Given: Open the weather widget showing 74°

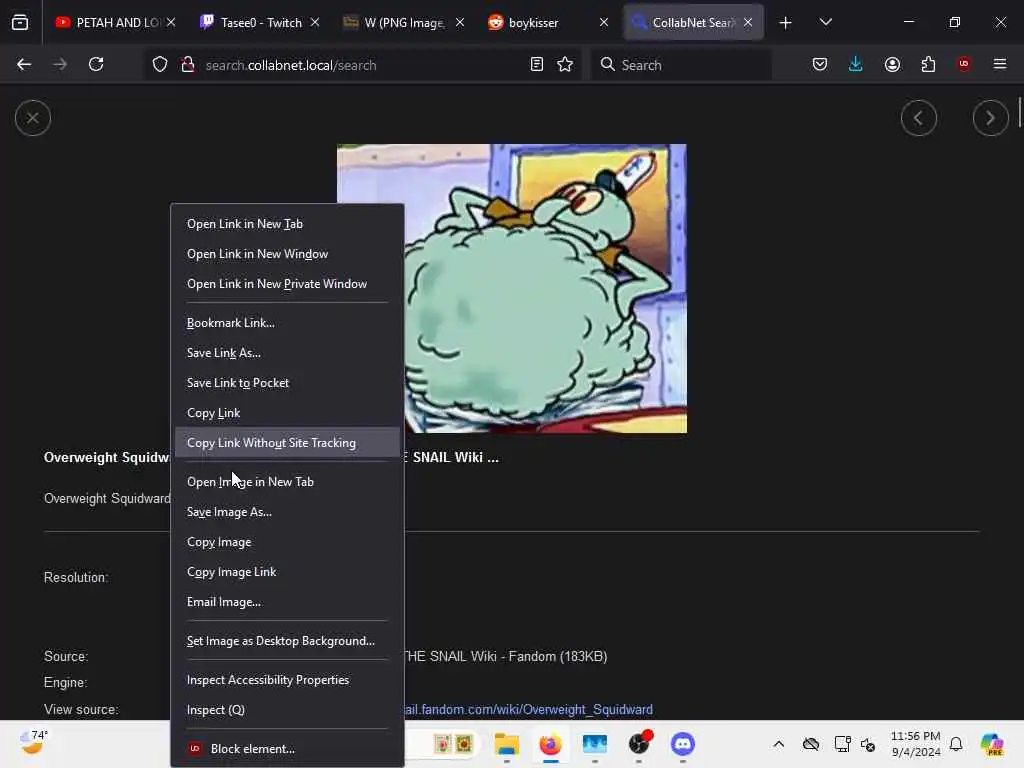Looking at the screenshot, I should 33,743.
